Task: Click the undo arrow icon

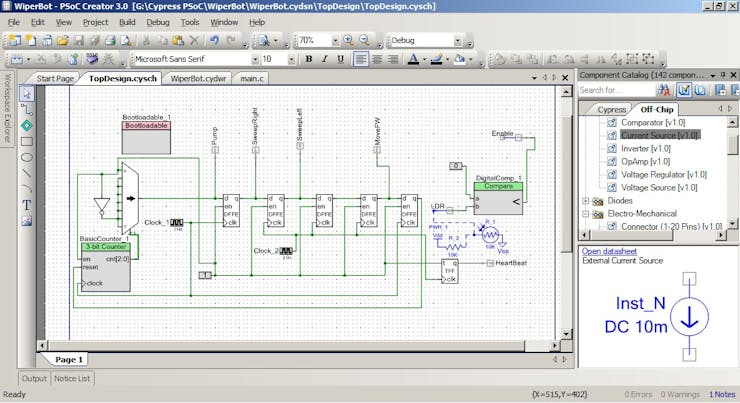Action: [x=214, y=41]
